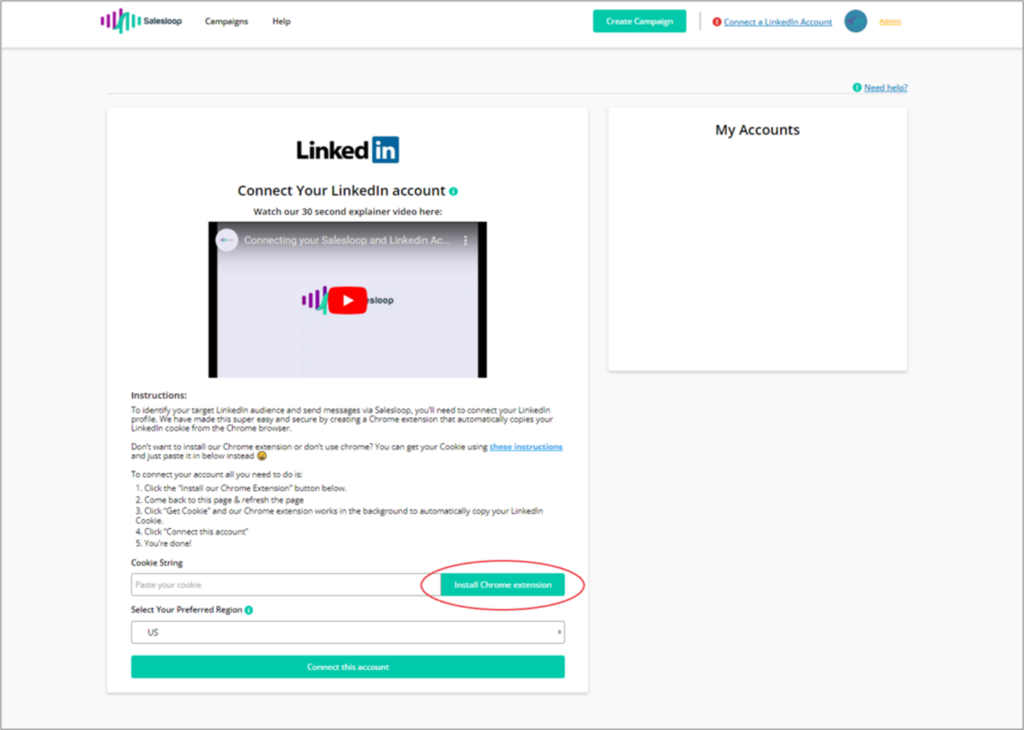Click the Create Campaign button
Screen dimensions: 1024x730
[x=639, y=22]
